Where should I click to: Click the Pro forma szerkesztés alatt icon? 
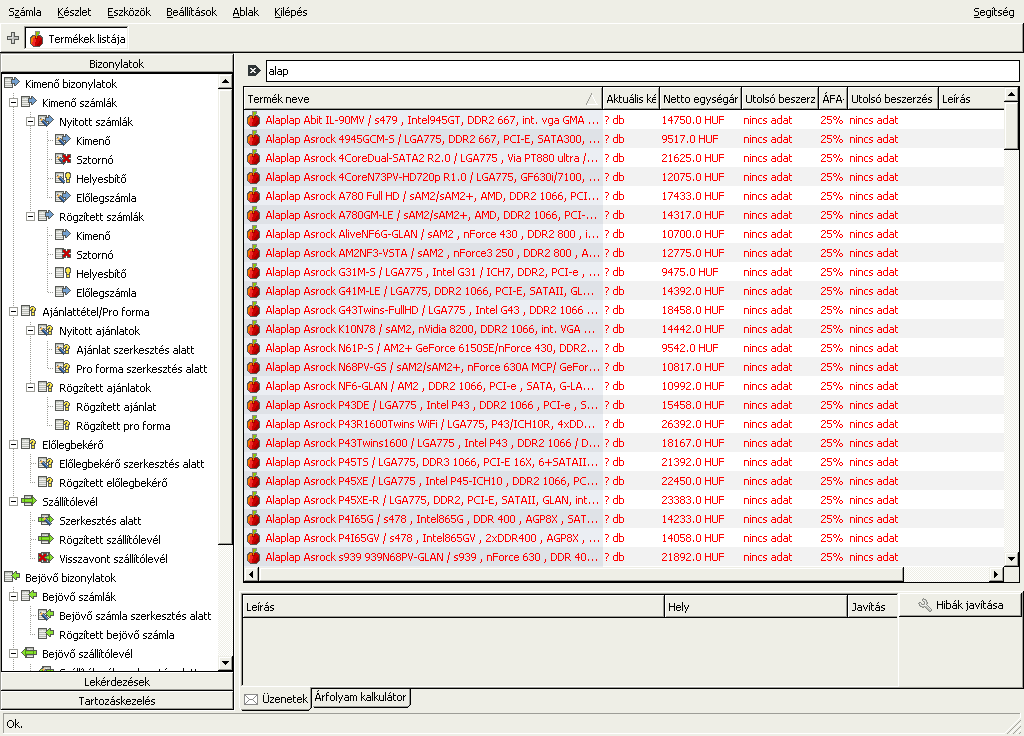pyautogui.click(x=63, y=368)
